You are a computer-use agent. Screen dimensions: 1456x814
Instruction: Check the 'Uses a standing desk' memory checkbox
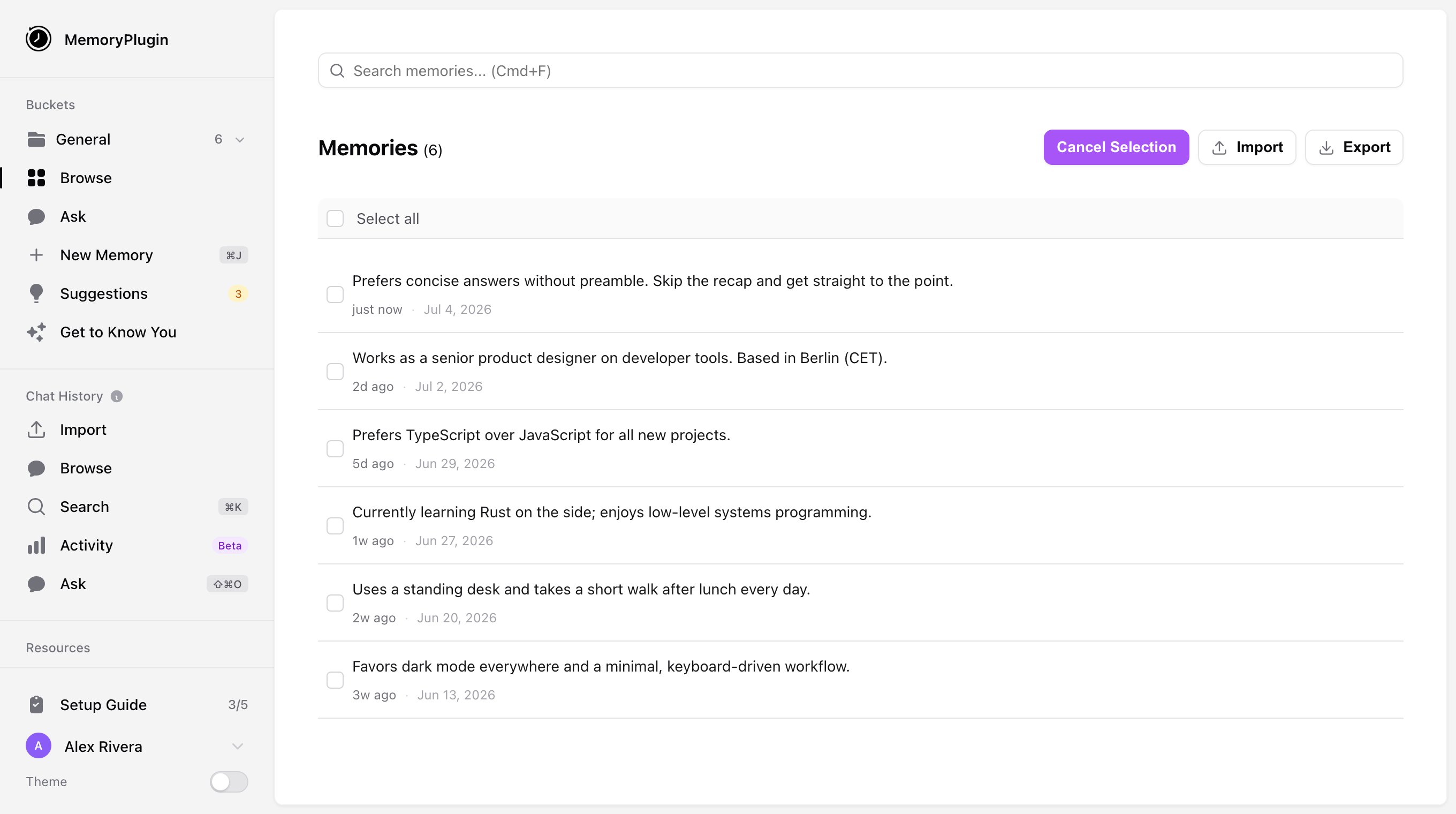click(335, 603)
